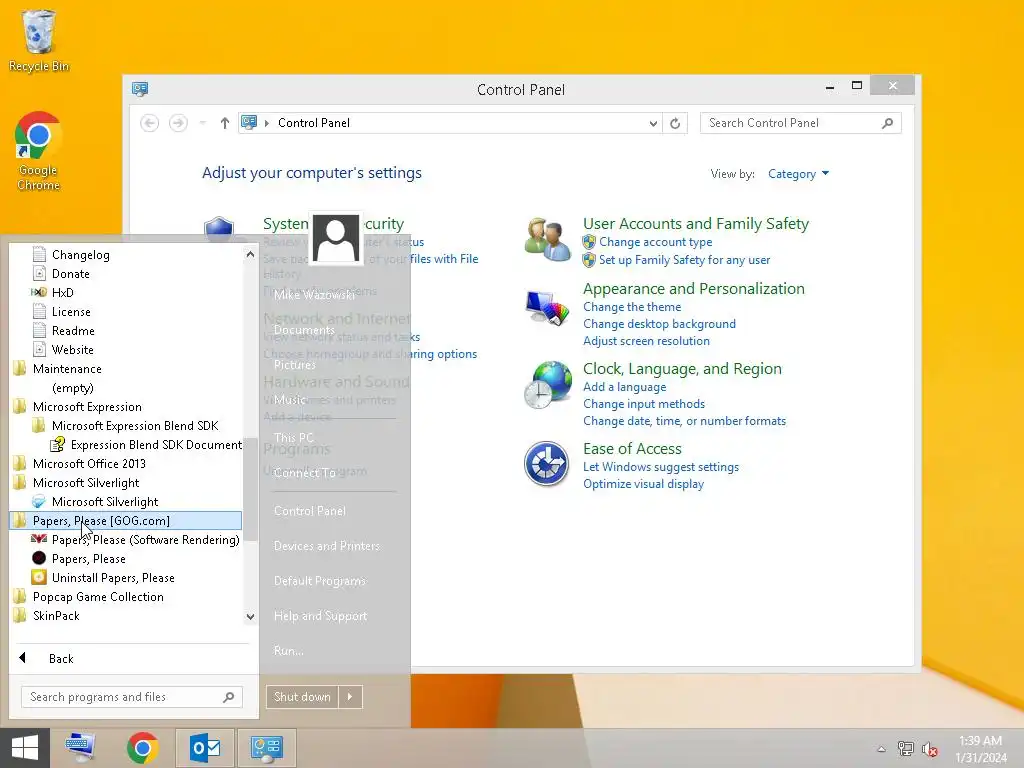Open the On-Screen Keyboard taskbar icon

81,748
